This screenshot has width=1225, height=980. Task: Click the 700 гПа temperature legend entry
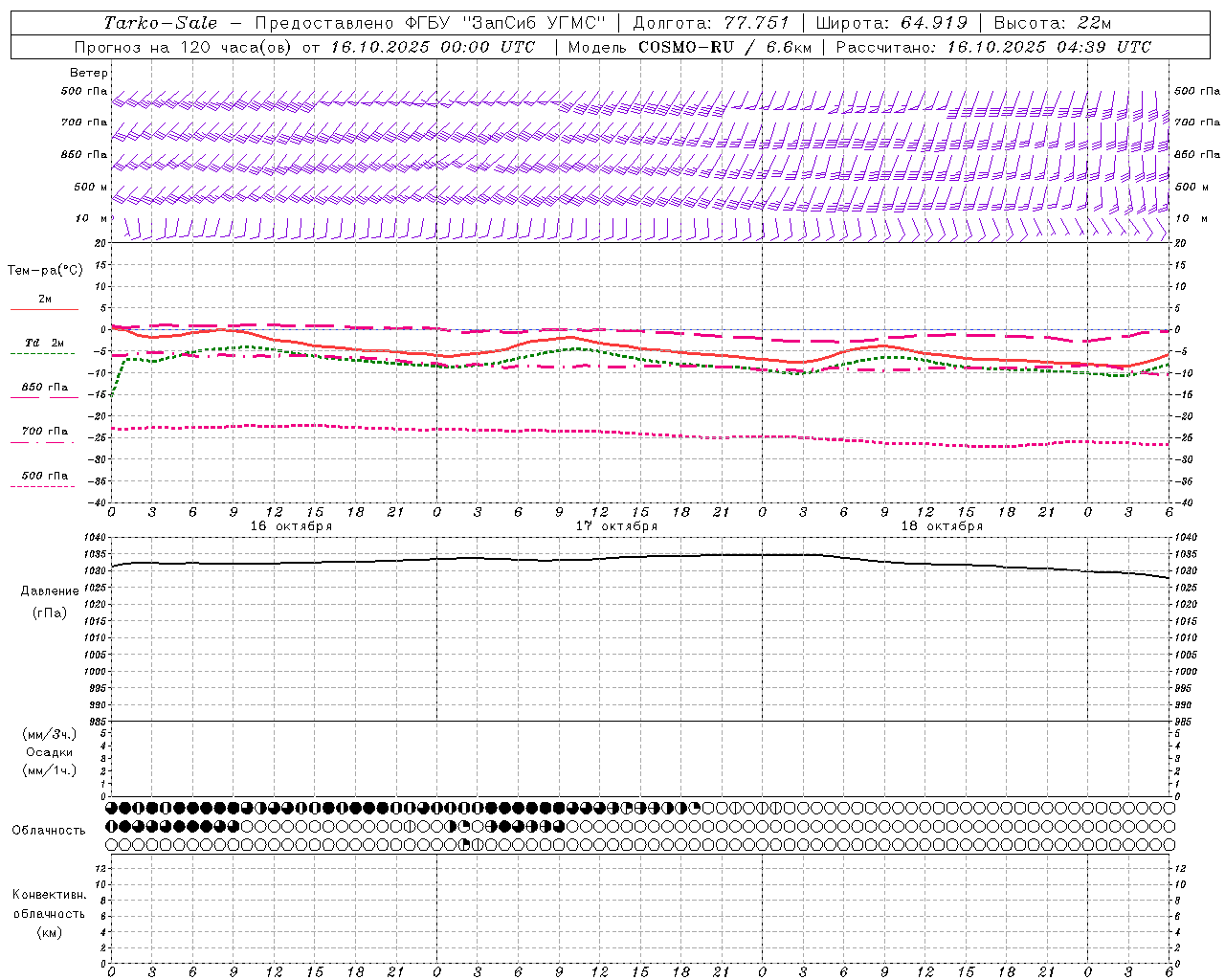44,431
